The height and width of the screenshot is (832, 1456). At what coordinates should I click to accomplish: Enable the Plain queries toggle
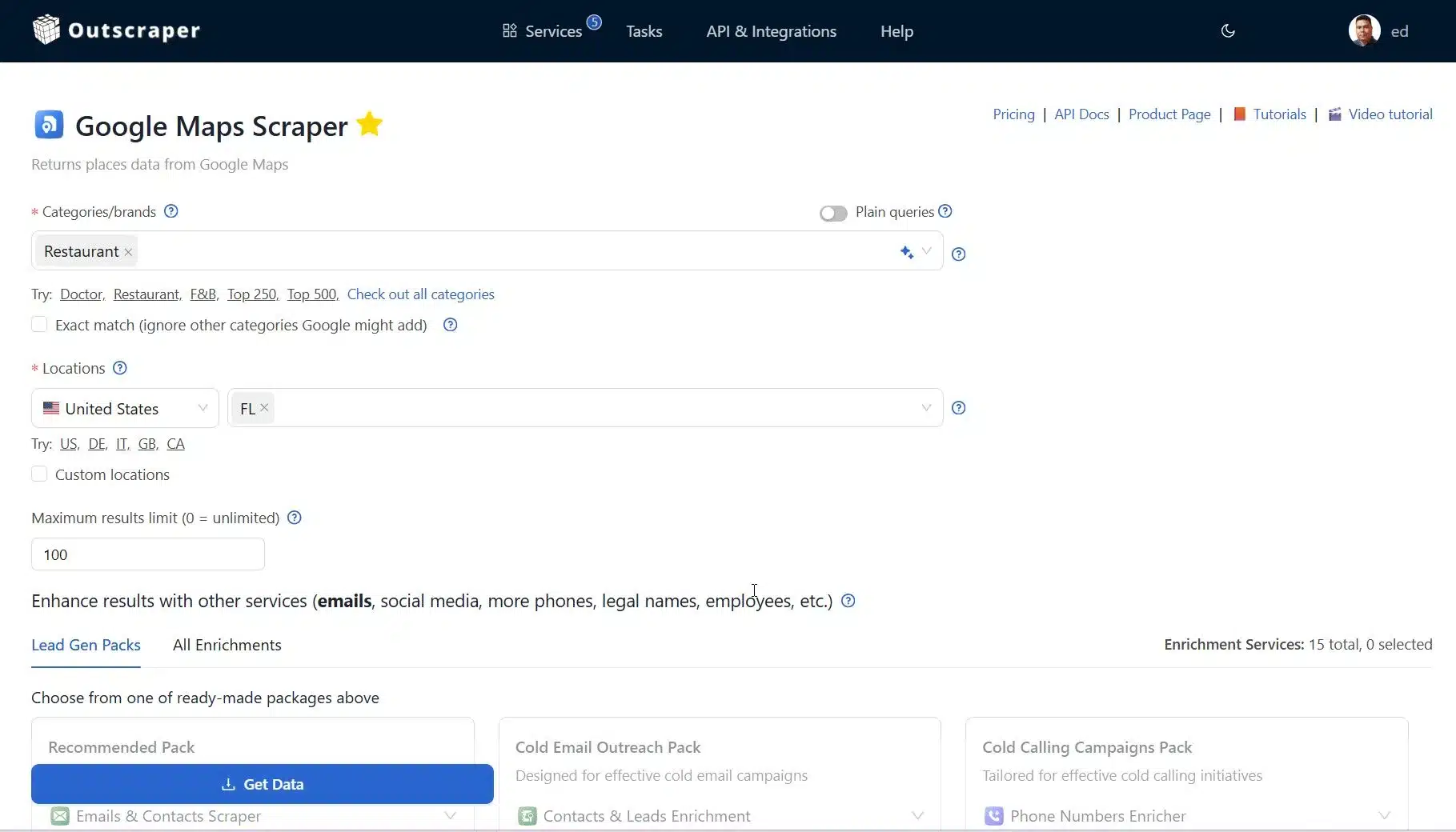click(x=832, y=213)
